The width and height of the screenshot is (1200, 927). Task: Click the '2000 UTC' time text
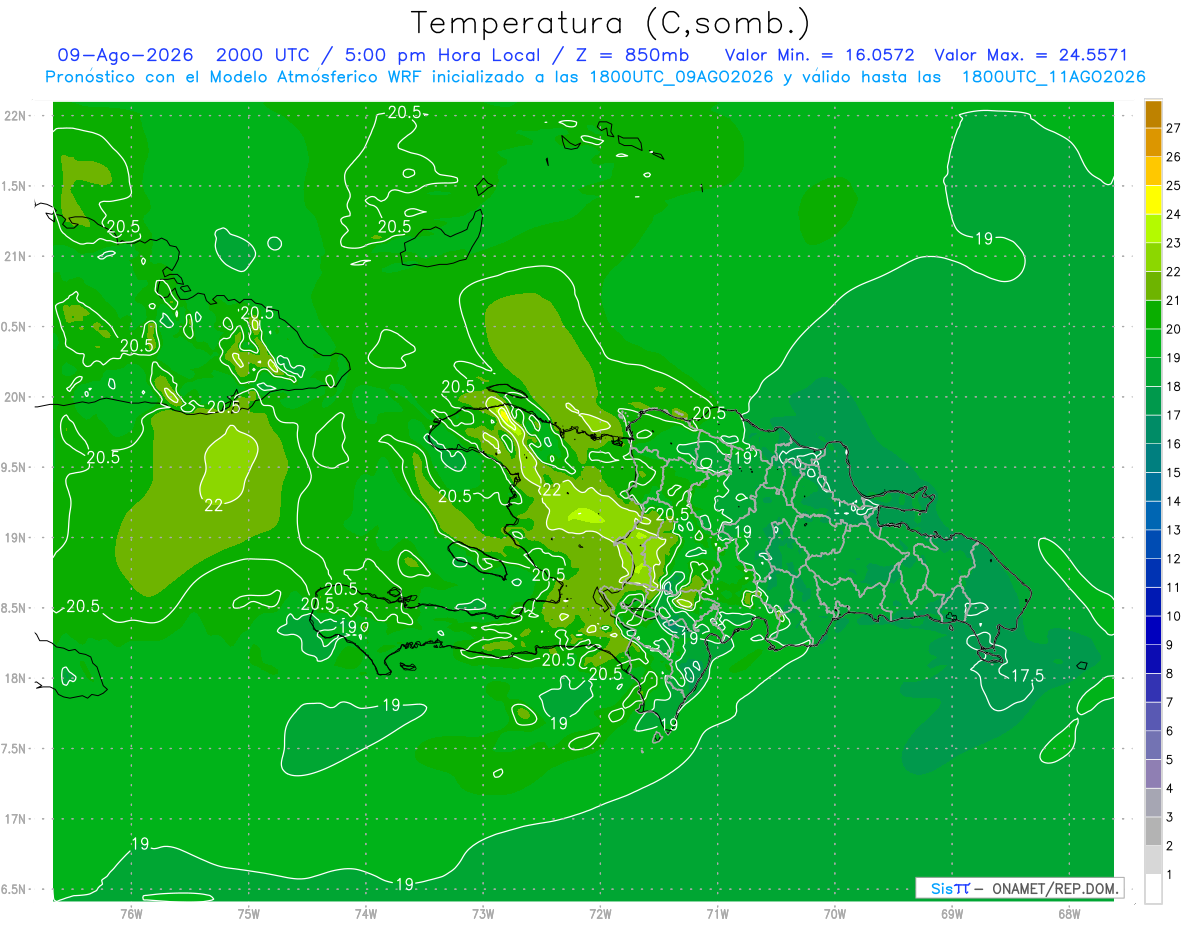[x=261, y=55]
